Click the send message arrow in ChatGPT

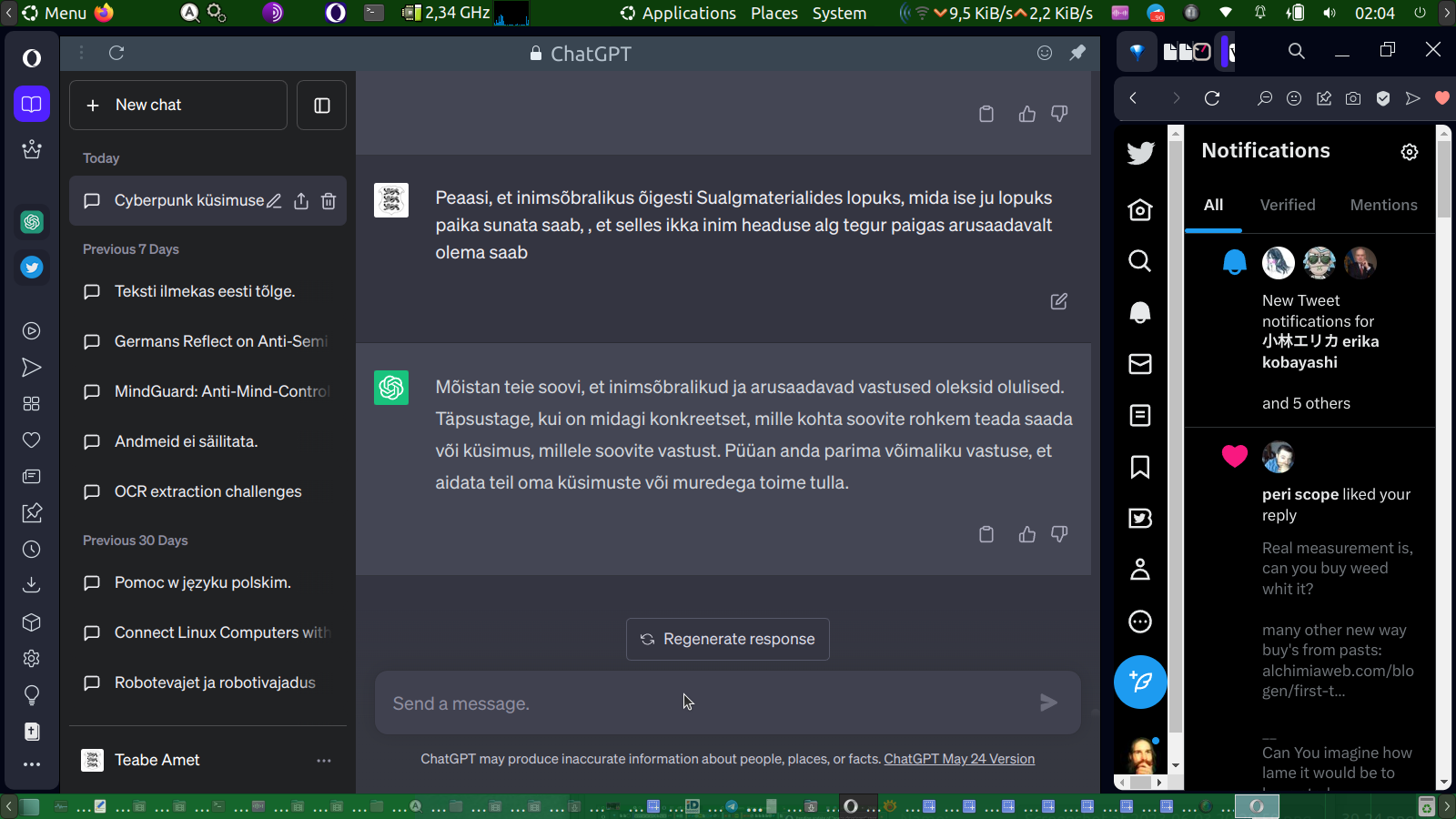(x=1049, y=703)
